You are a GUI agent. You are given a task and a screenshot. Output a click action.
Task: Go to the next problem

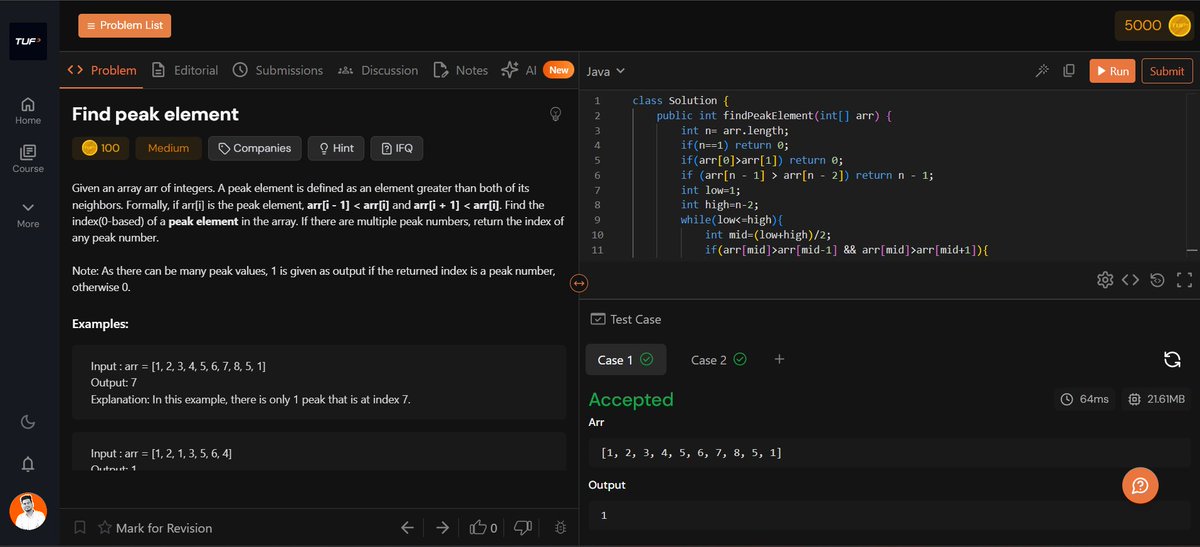click(x=442, y=528)
